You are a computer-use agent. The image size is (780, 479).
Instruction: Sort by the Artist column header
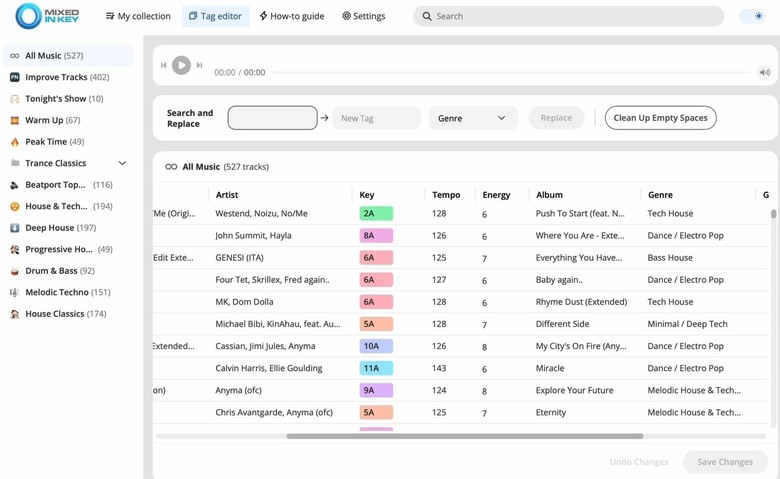(227, 195)
